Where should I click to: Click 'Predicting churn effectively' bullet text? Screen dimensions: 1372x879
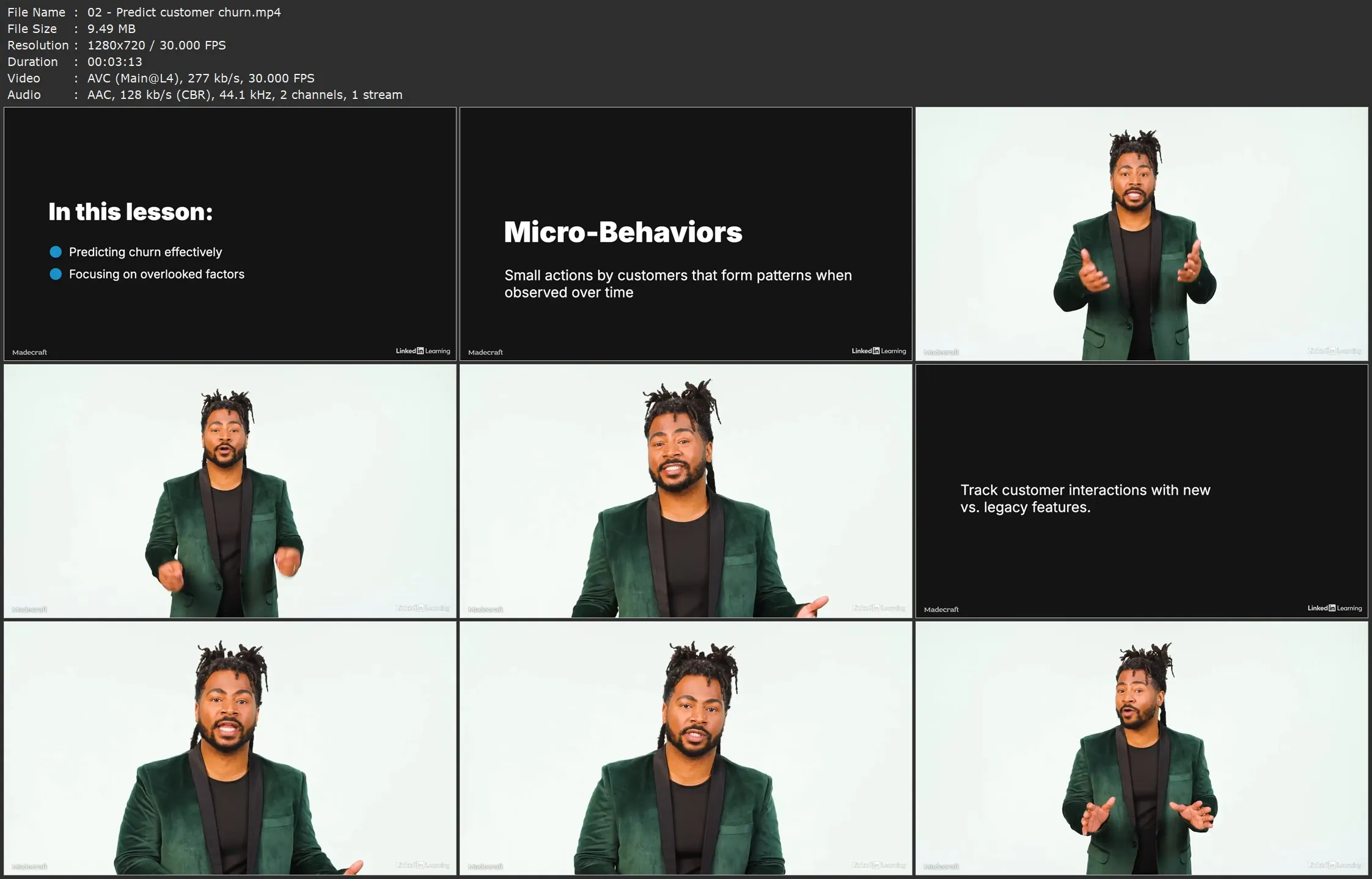[145, 252]
